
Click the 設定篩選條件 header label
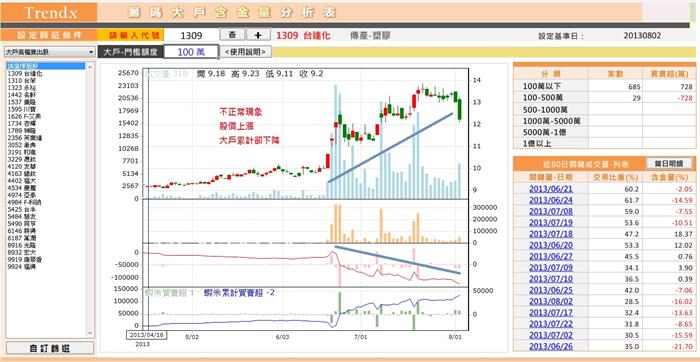[49, 35]
